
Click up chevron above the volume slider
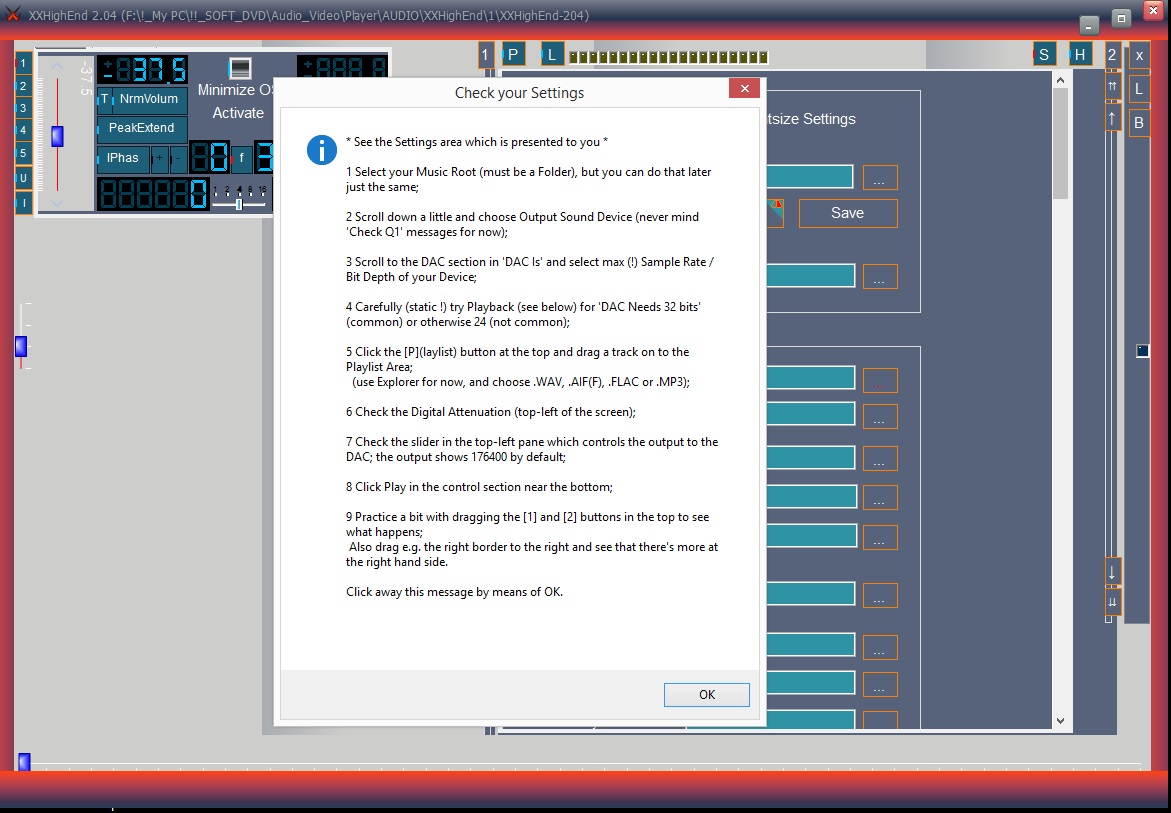[x=57, y=66]
